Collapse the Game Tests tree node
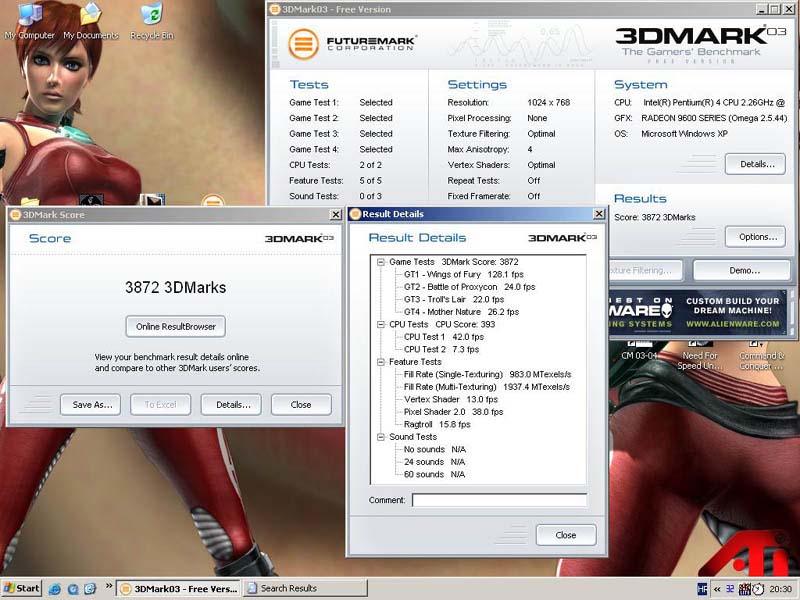Image resolution: width=800 pixels, height=600 pixels. [381, 261]
